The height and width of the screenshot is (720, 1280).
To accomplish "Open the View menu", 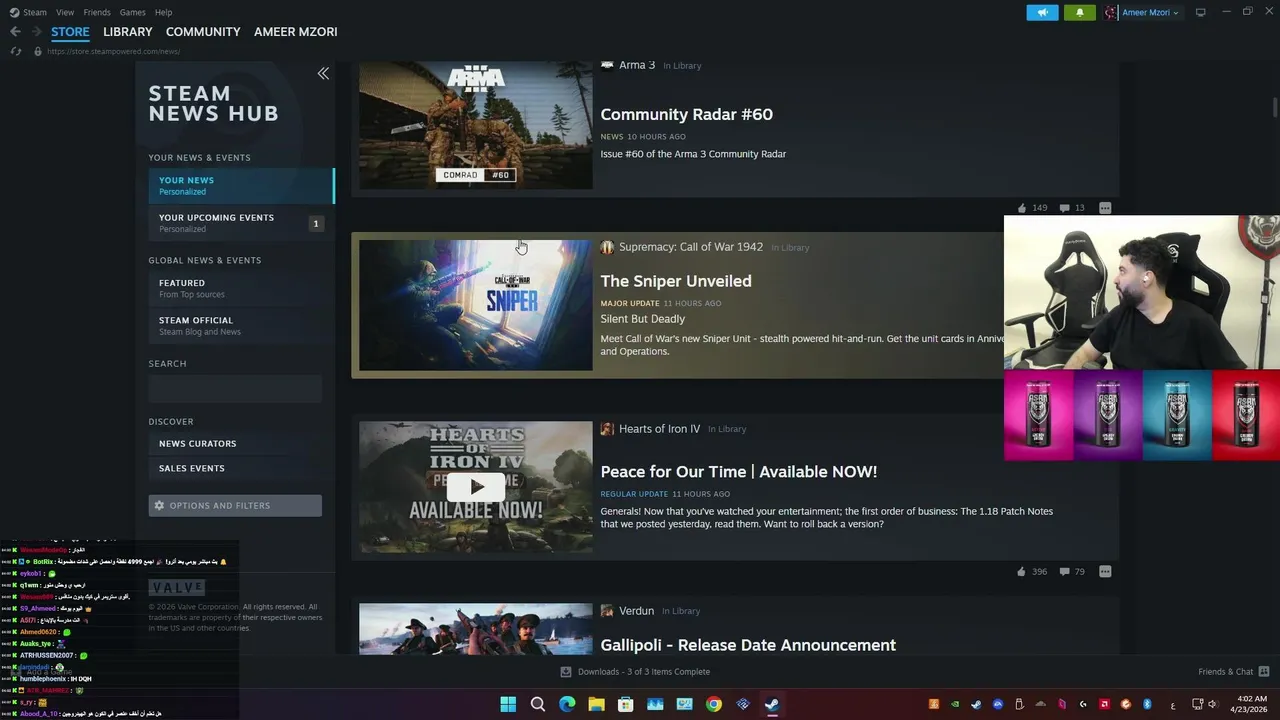I will point(65,12).
